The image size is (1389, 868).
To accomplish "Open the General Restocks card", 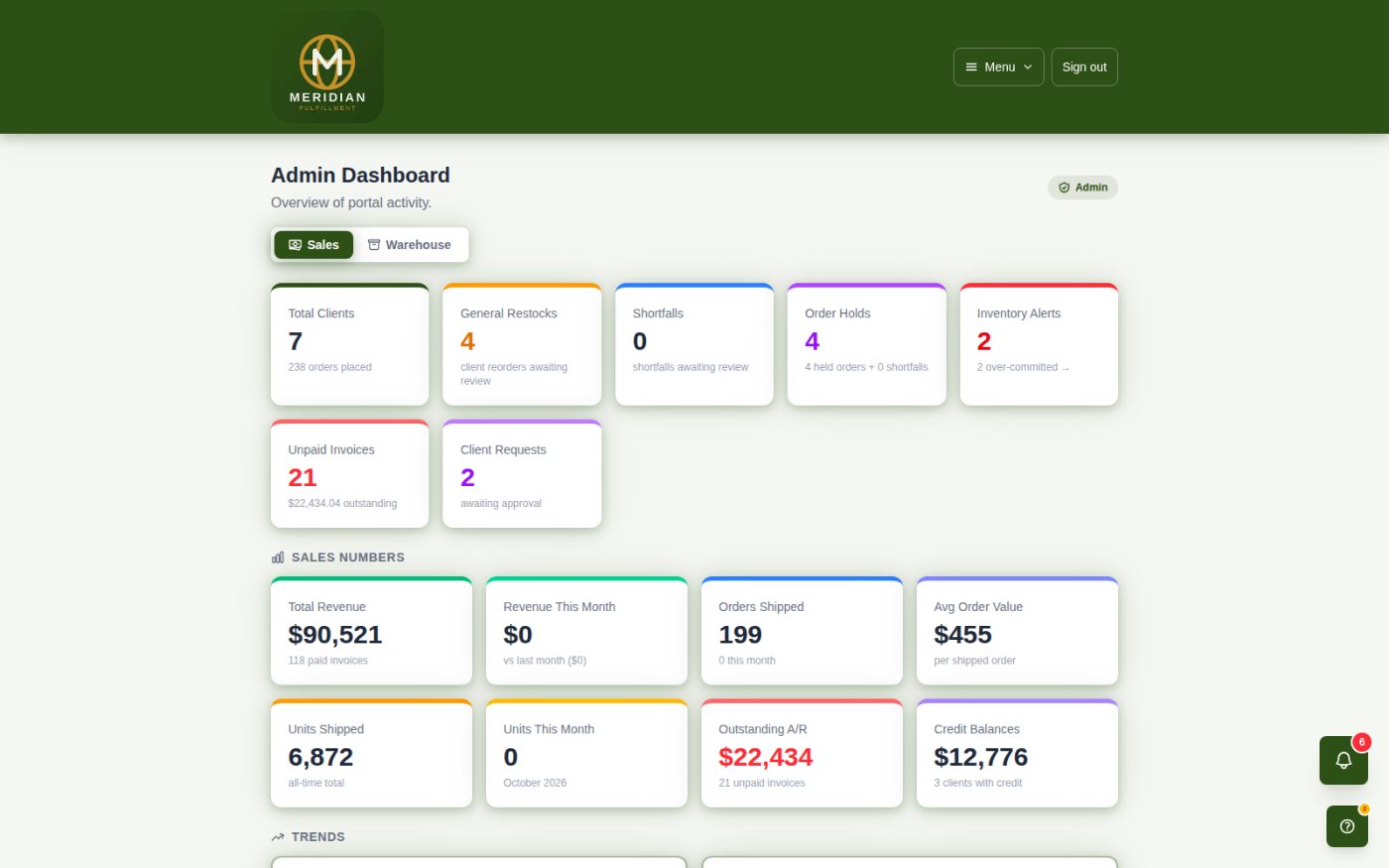I will click(522, 344).
